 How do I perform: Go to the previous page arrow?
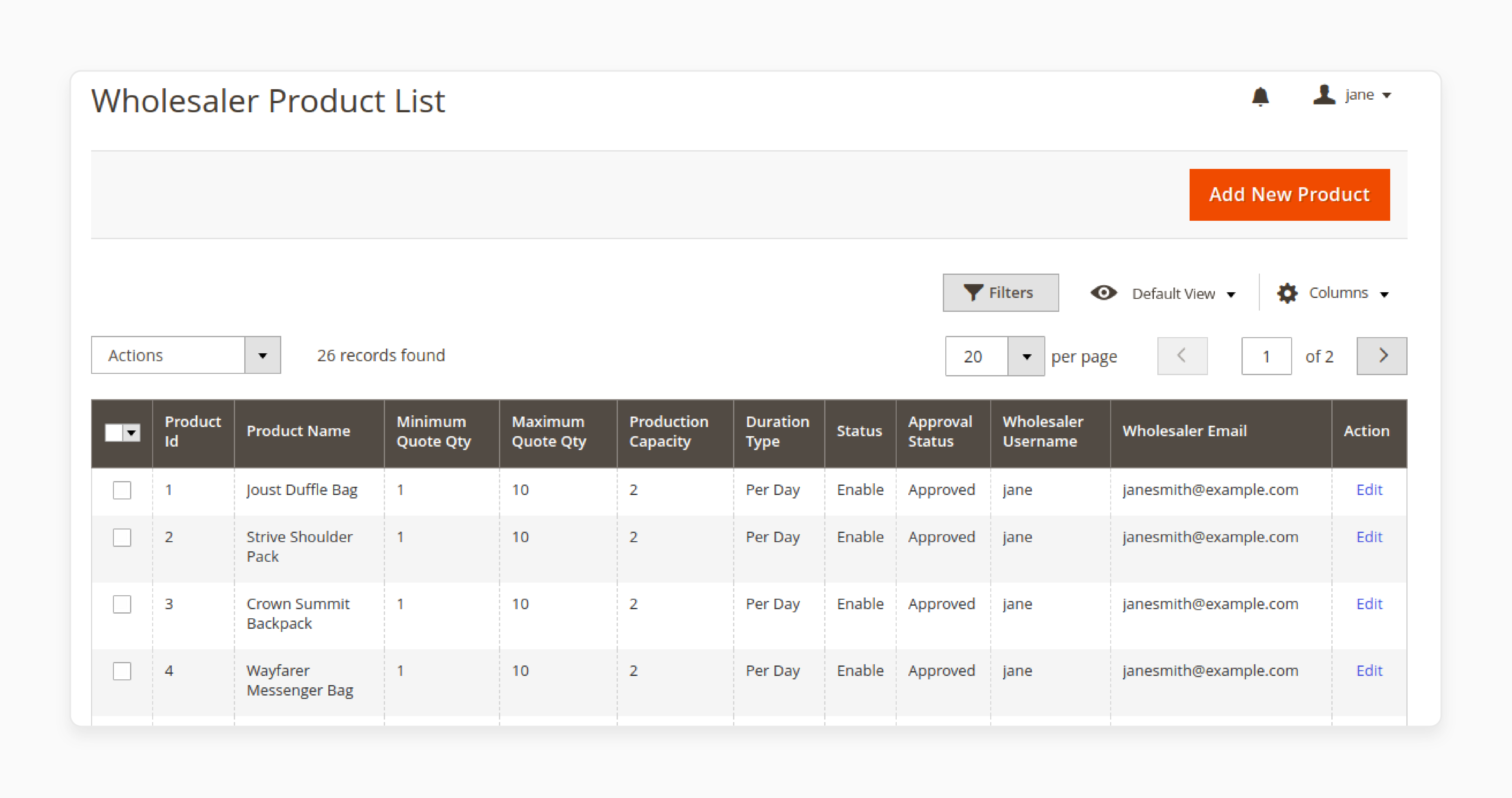[x=1182, y=356]
